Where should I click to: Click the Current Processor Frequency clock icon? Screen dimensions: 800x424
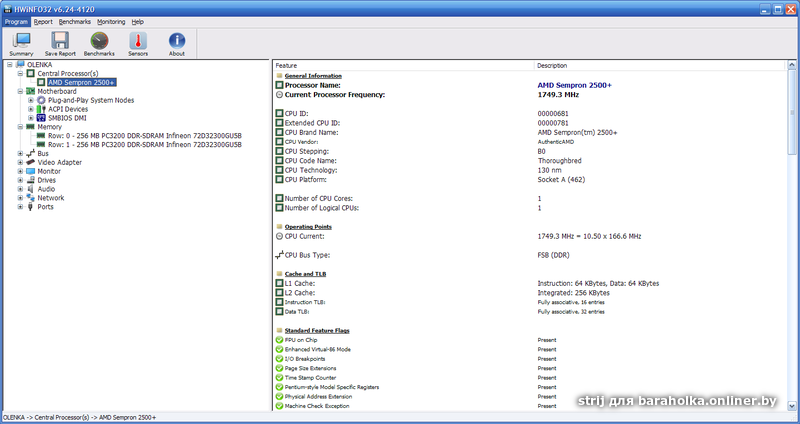pyautogui.click(x=279, y=95)
